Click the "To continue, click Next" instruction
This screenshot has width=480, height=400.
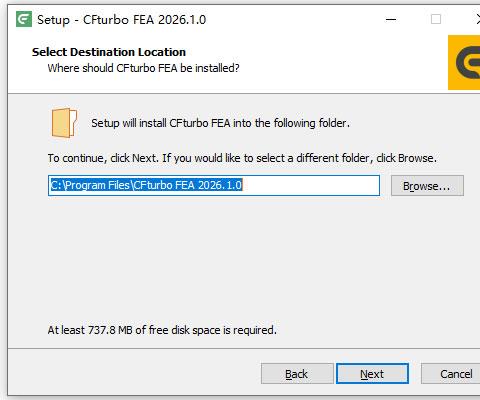242,158
